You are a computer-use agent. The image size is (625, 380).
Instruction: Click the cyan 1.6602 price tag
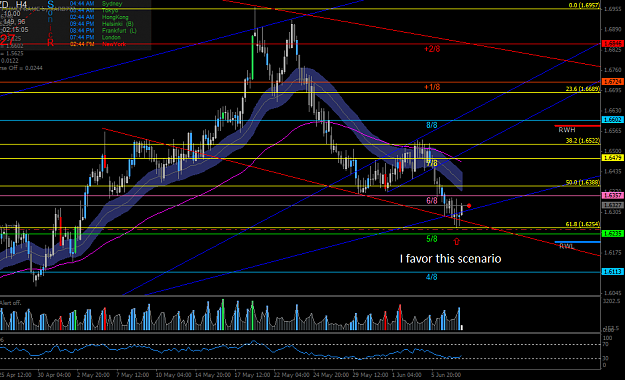pyautogui.click(x=613, y=120)
